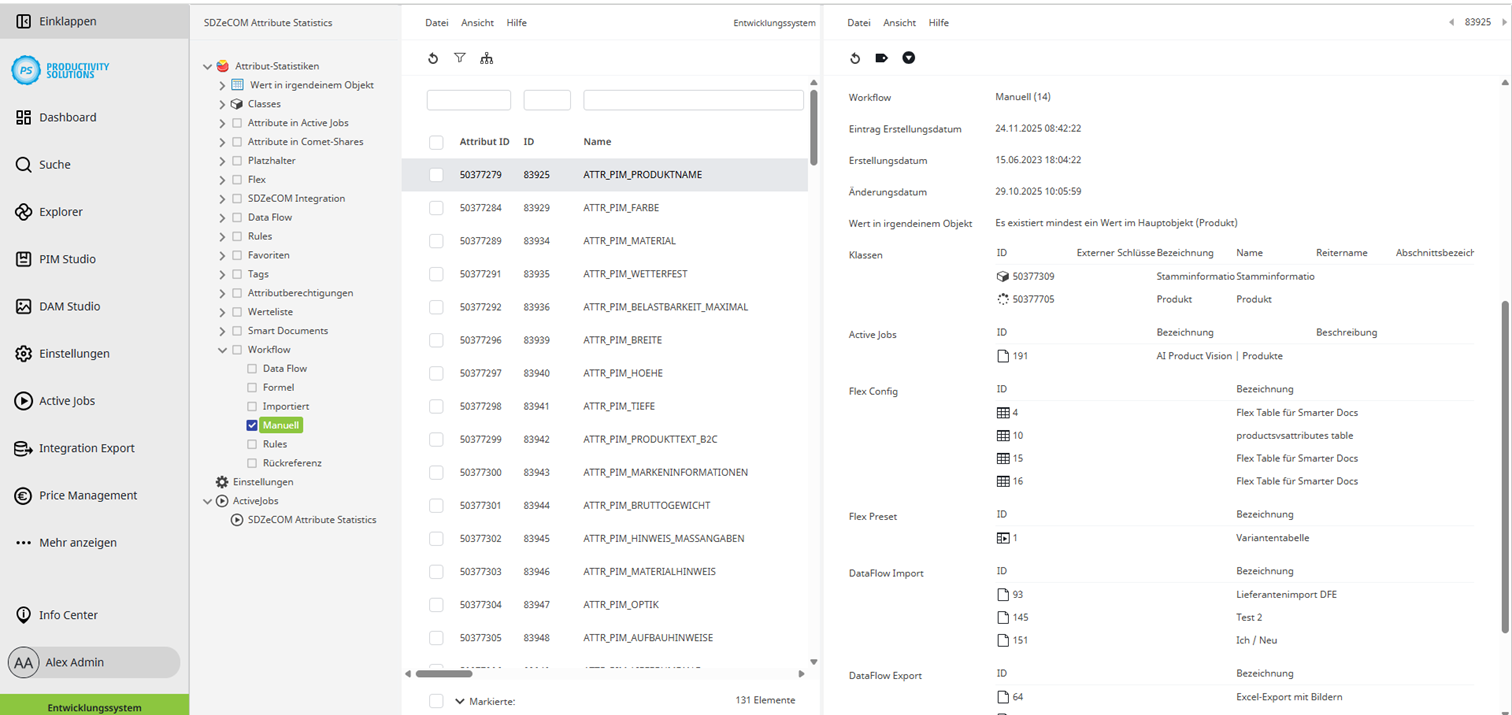Open the Datei menu of the detail panel
Viewport: 1512px width, 715px height.
(859, 22)
